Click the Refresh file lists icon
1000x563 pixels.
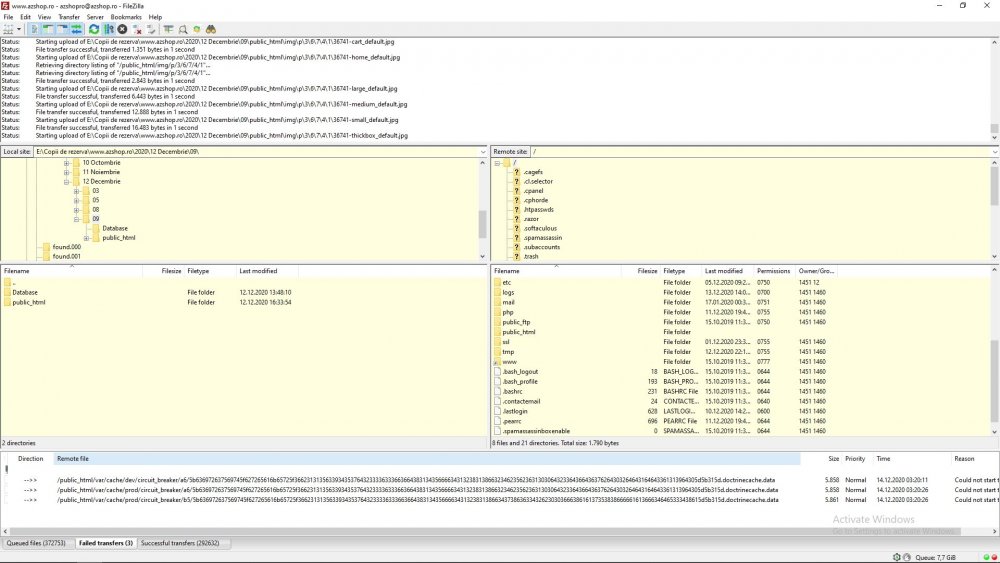[94, 29]
